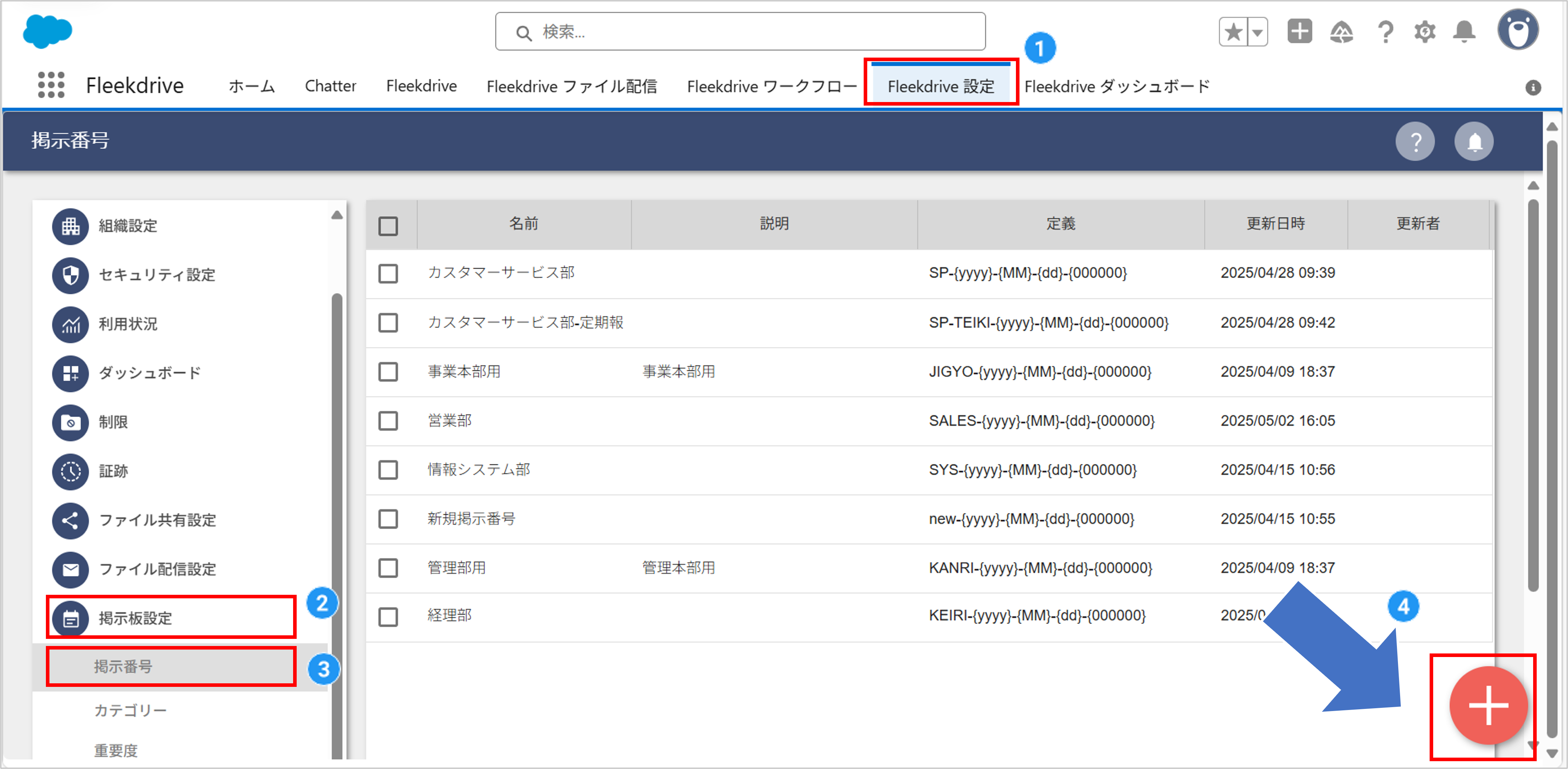The height and width of the screenshot is (769, 1568).
Task: Switch to the Chatter tab
Action: pyautogui.click(x=330, y=86)
